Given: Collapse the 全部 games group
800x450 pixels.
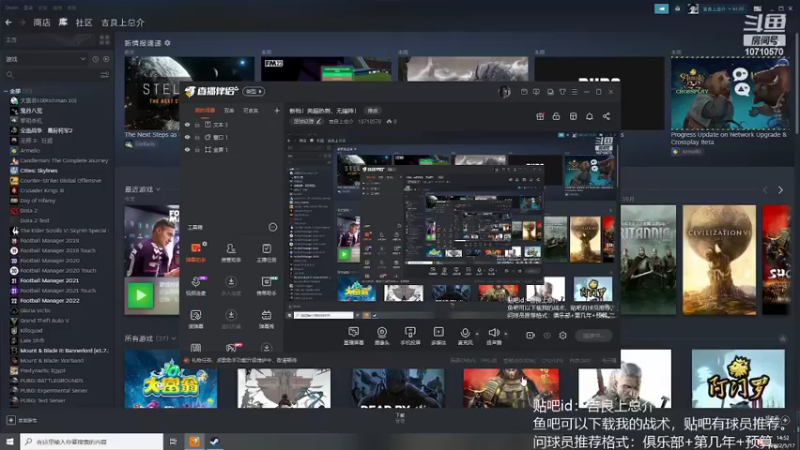Looking at the screenshot, I should tap(6, 91).
